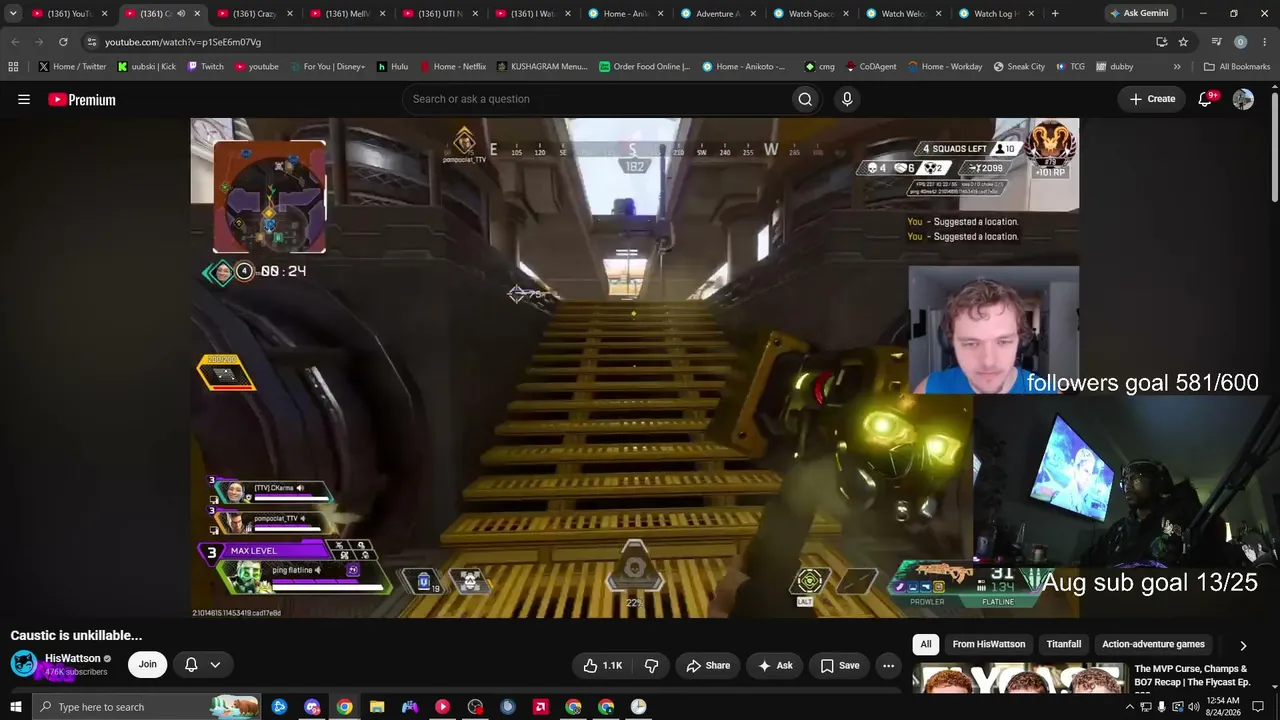Open the "Sneak City" bookmark
This screenshot has height=720, width=1280.
1019,67
